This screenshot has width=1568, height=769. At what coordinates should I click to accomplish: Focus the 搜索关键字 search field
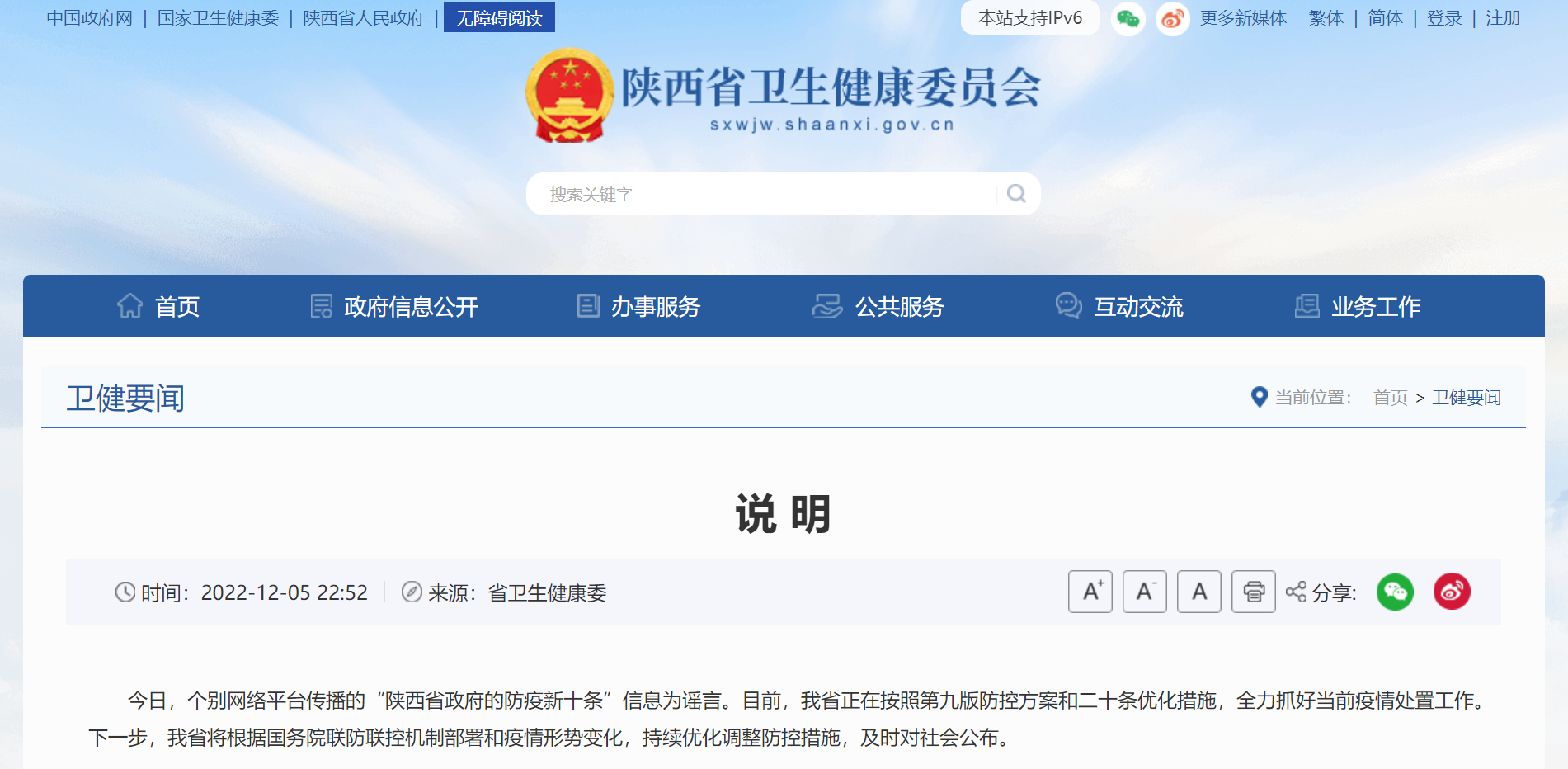point(759,194)
